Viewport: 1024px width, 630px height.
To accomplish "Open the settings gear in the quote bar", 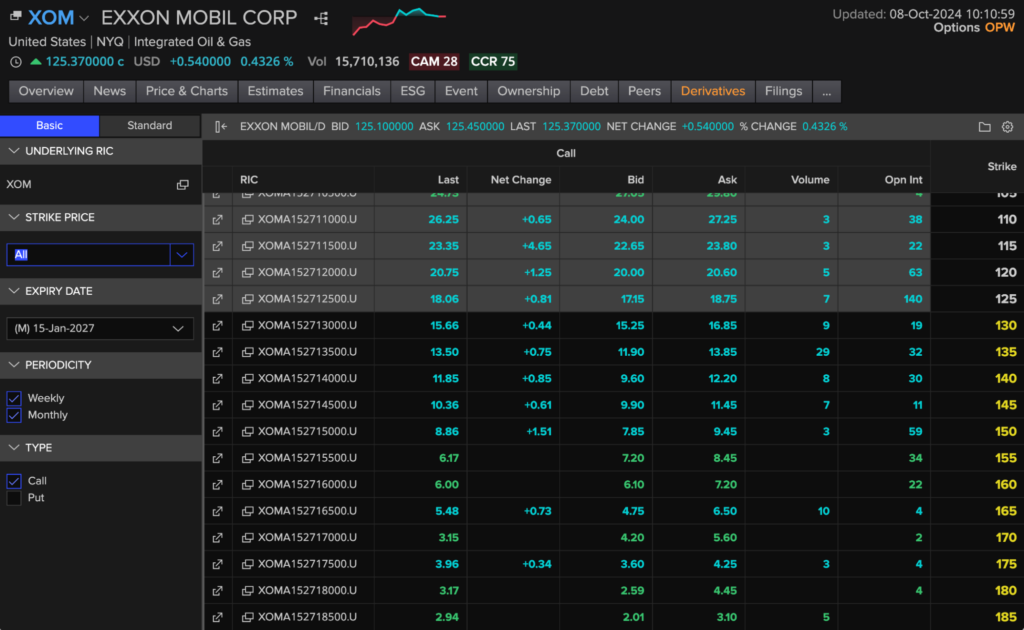I will pyautogui.click(x=1007, y=127).
